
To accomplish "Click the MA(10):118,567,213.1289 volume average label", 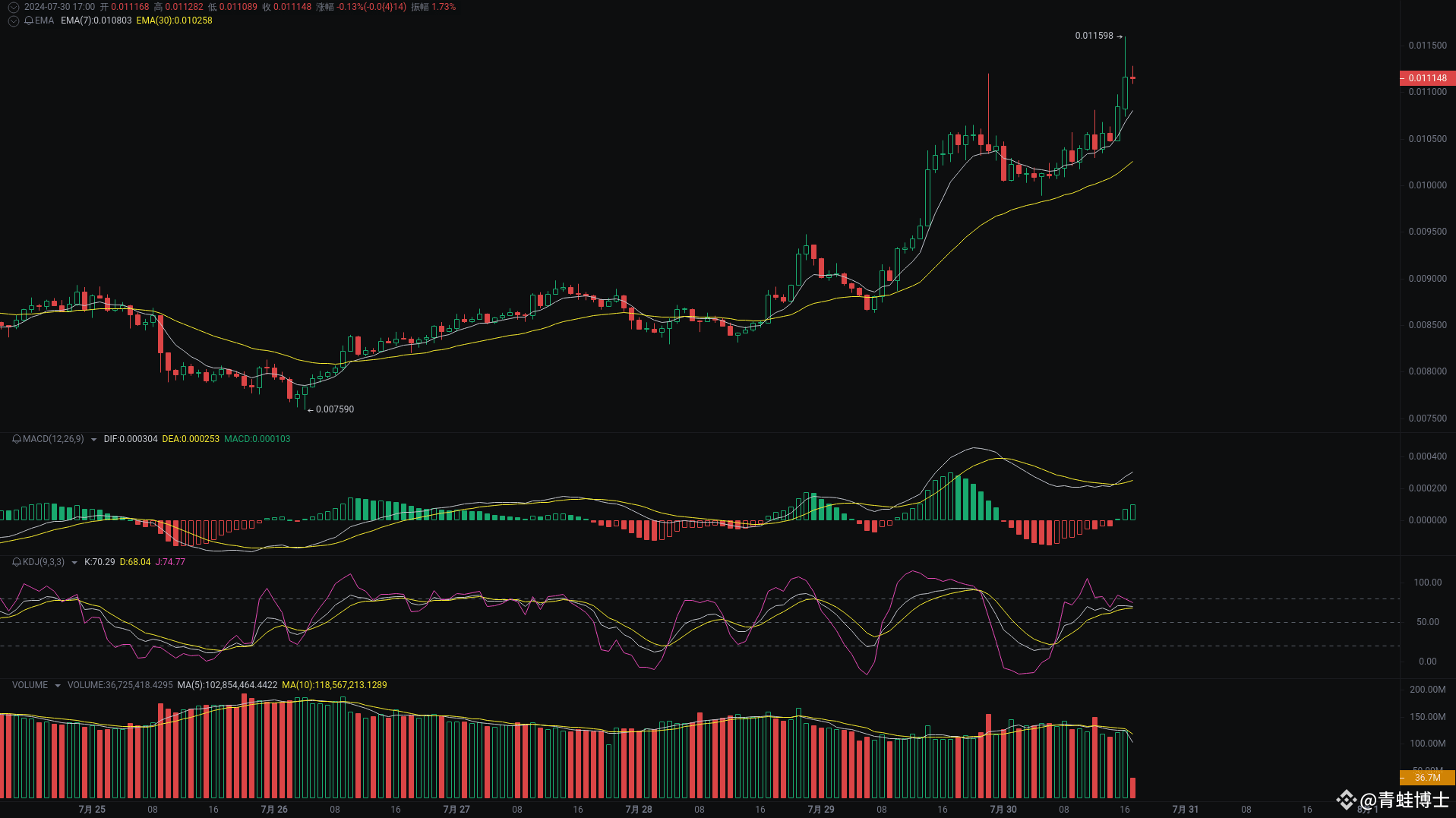I will click(x=334, y=684).
